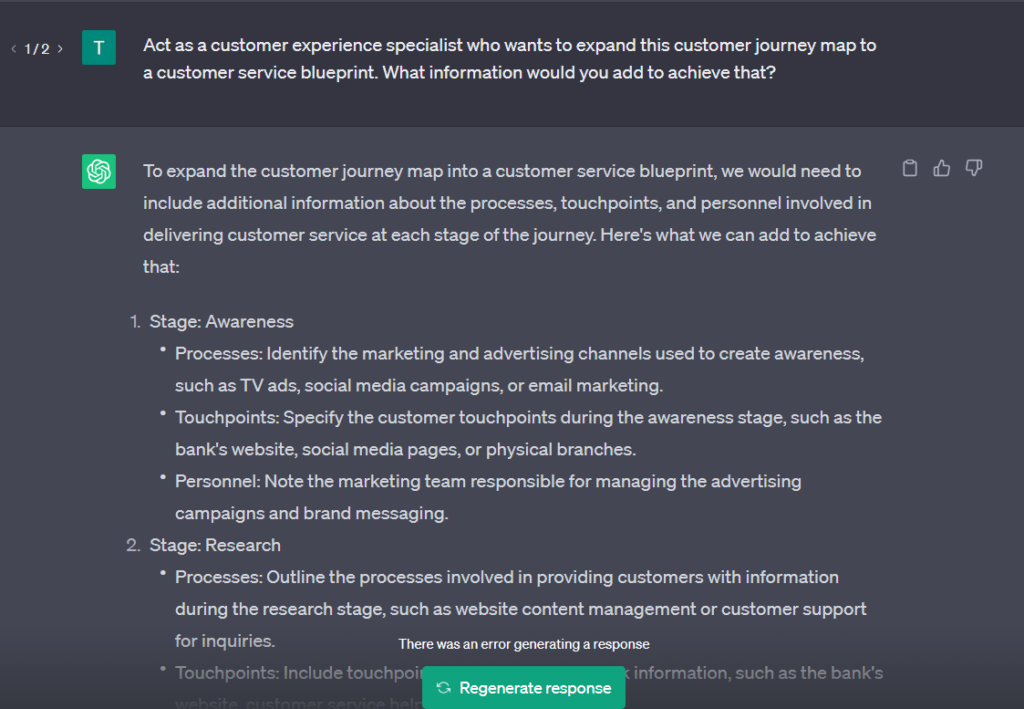Click the user prompt text about customer journey
Viewport: 1024px width, 709px height.
pyautogui.click(x=509, y=59)
